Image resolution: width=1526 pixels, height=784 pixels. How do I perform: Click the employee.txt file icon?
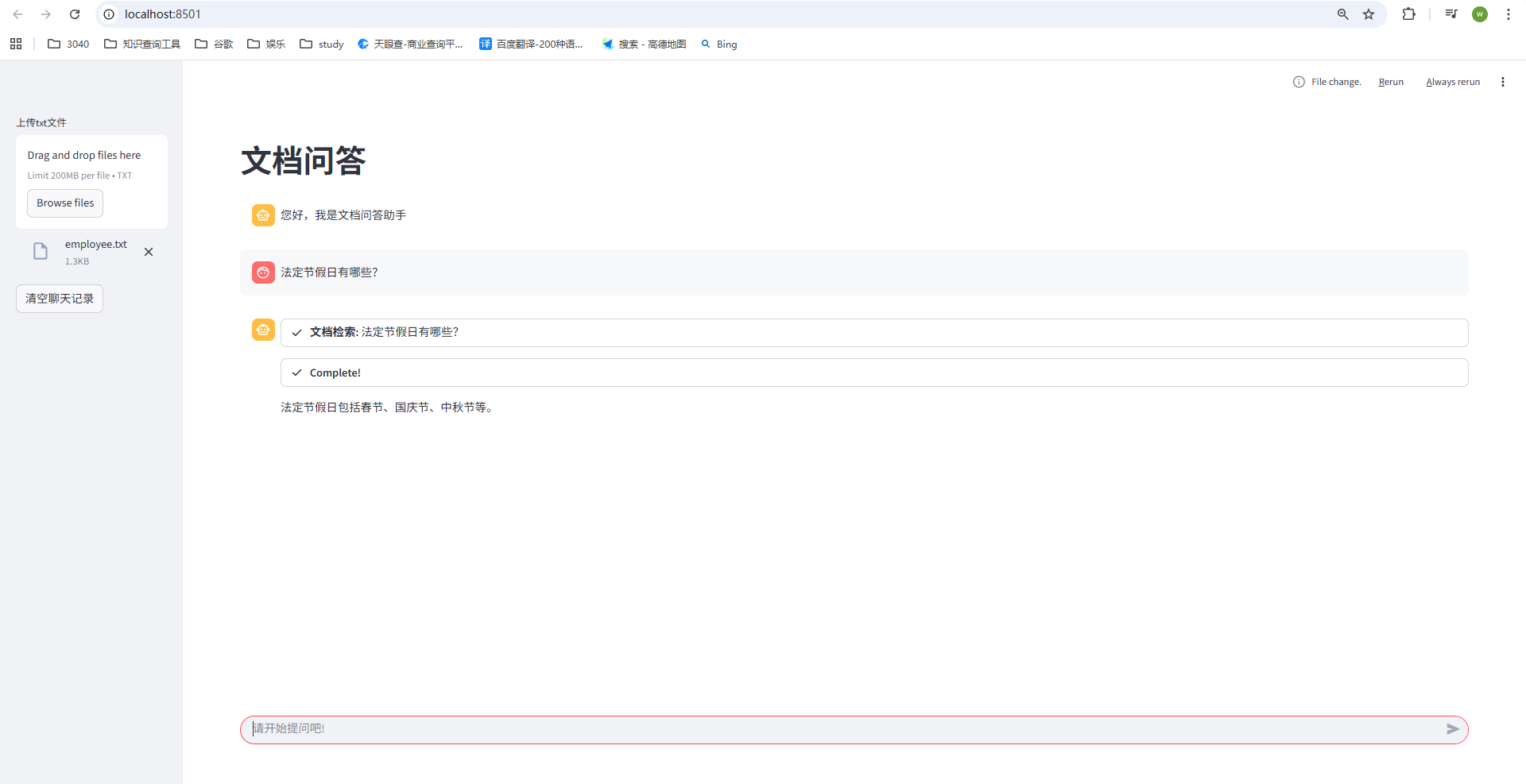[x=41, y=252]
